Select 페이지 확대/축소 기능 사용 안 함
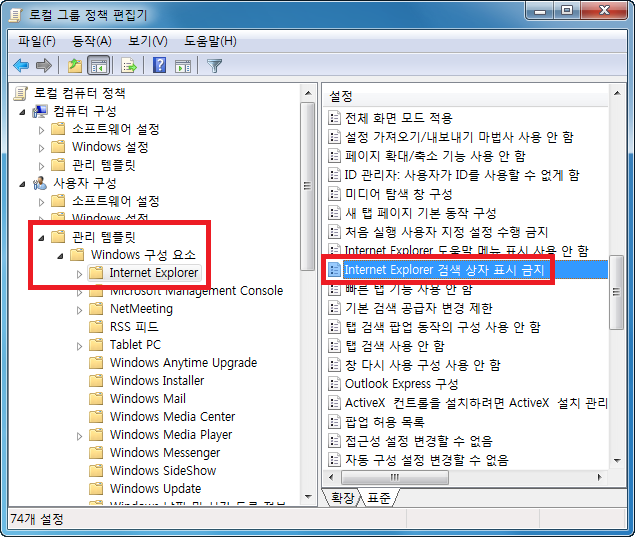This screenshot has height=537, width=635. coord(435,156)
